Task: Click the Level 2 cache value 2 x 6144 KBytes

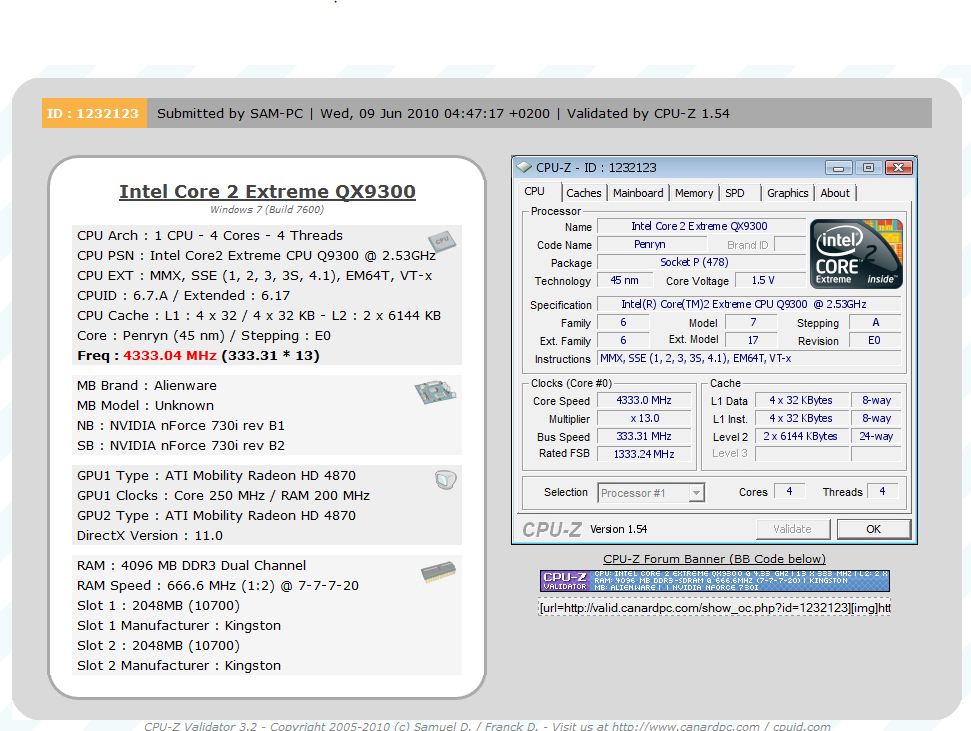Action: tap(801, 437)
